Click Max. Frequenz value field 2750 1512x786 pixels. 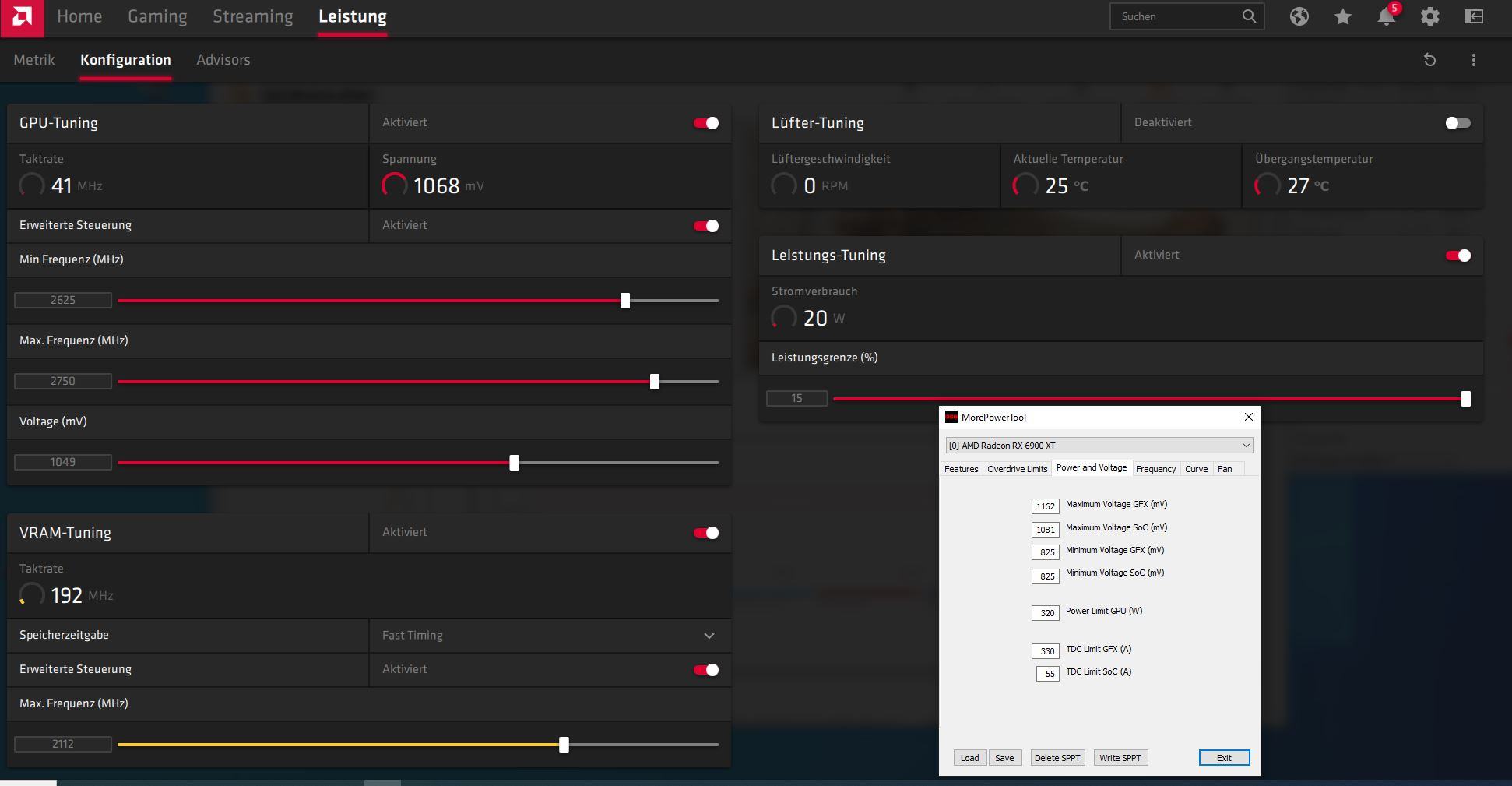point(63,381)
